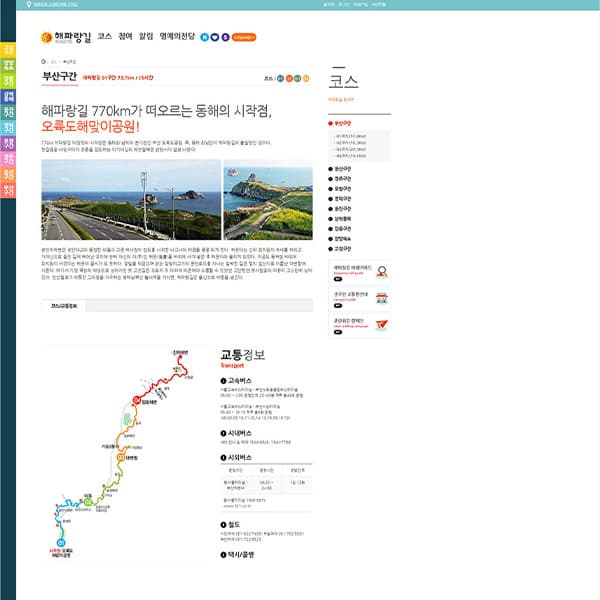Expand 삼척동해 in the right course menu
Image resolution: width=600 pixels, height=600 pixels.
[340, 218]
